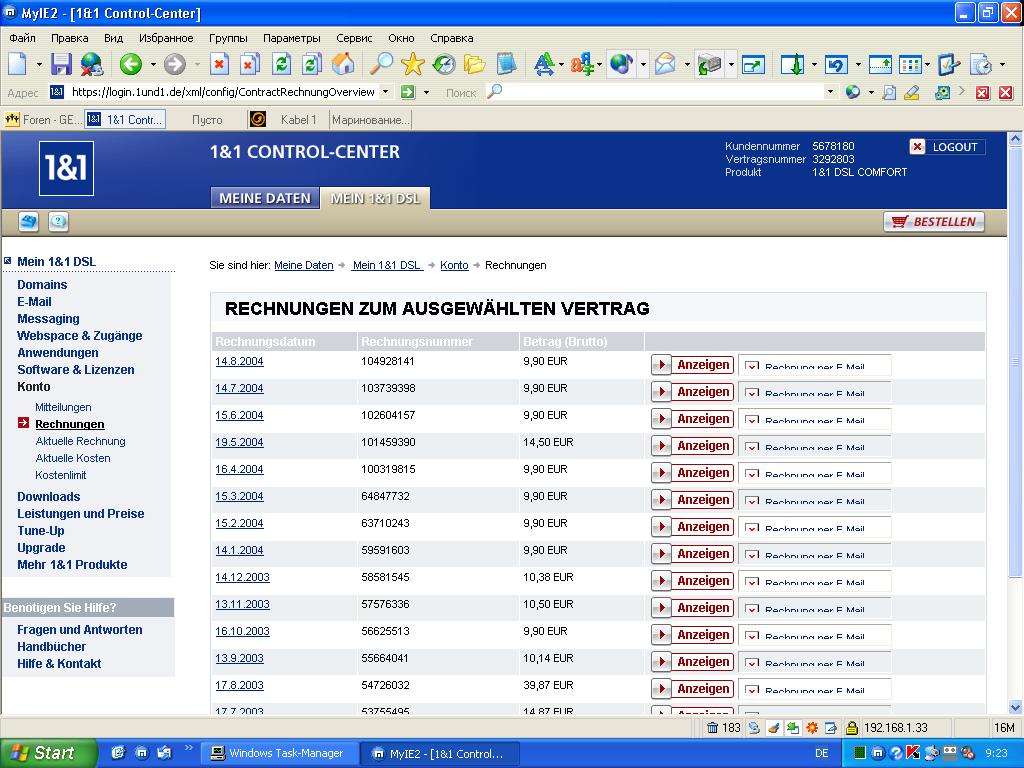This screenshot has height=768, width=1024.
Task: Click inside the Поиск search field
Action: coord(663,92)
